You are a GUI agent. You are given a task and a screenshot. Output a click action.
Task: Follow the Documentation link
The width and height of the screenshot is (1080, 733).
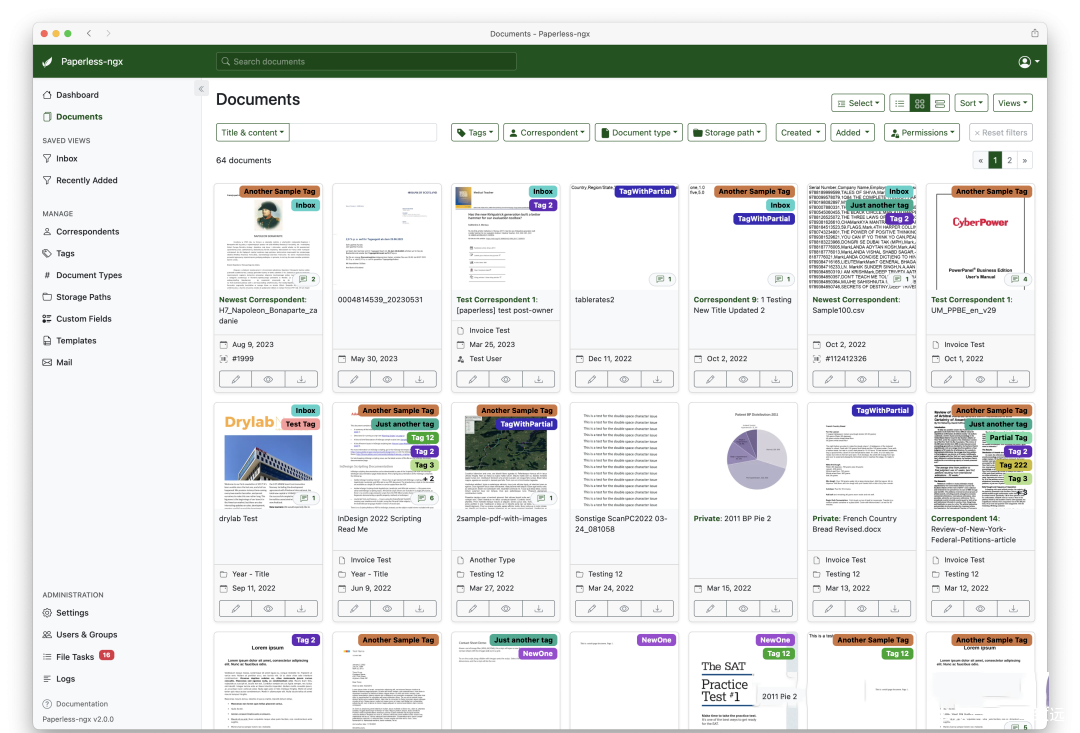click(75, 704)
